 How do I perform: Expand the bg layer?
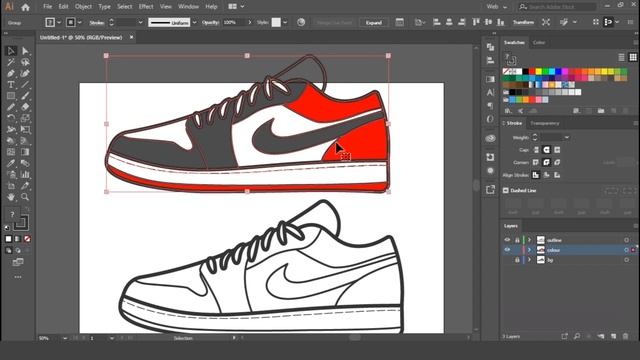[529, 260]
